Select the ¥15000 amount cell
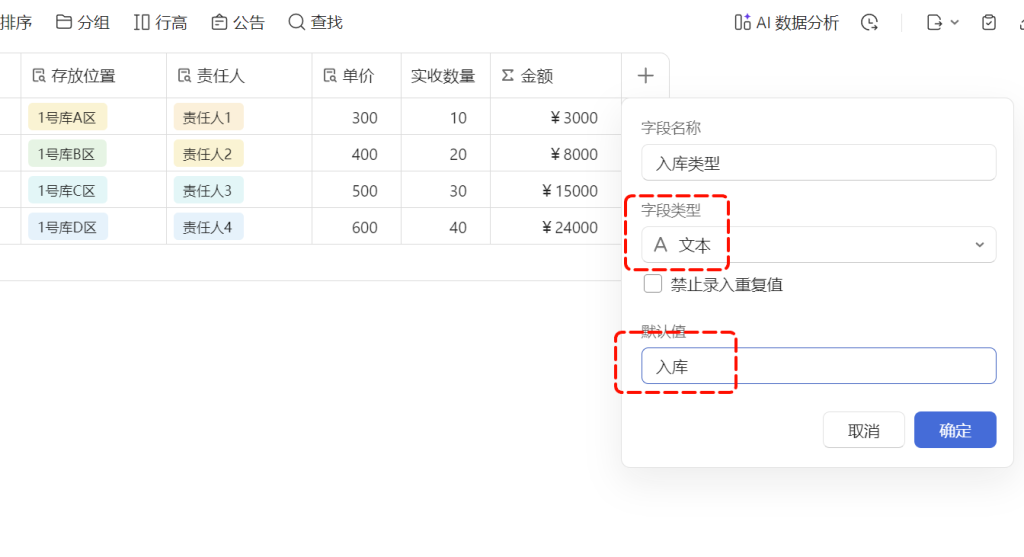 pos(556,191)
